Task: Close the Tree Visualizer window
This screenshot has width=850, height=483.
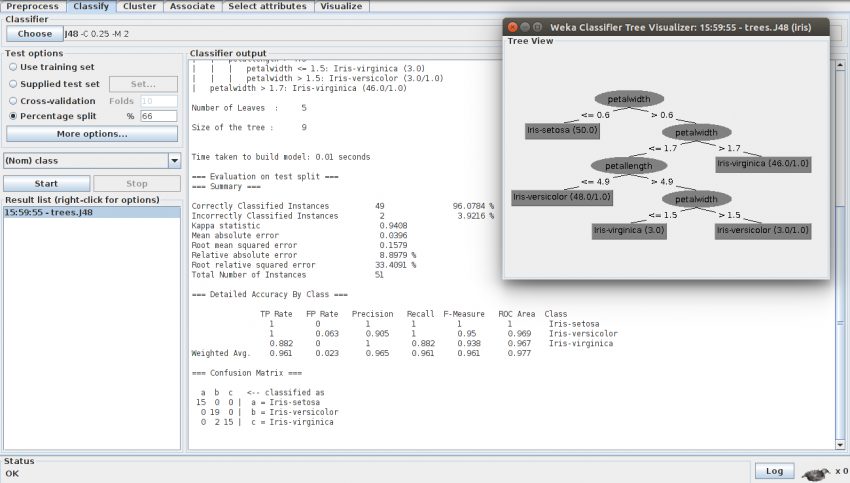Action: pyautogui.click(x=512, y=27)
